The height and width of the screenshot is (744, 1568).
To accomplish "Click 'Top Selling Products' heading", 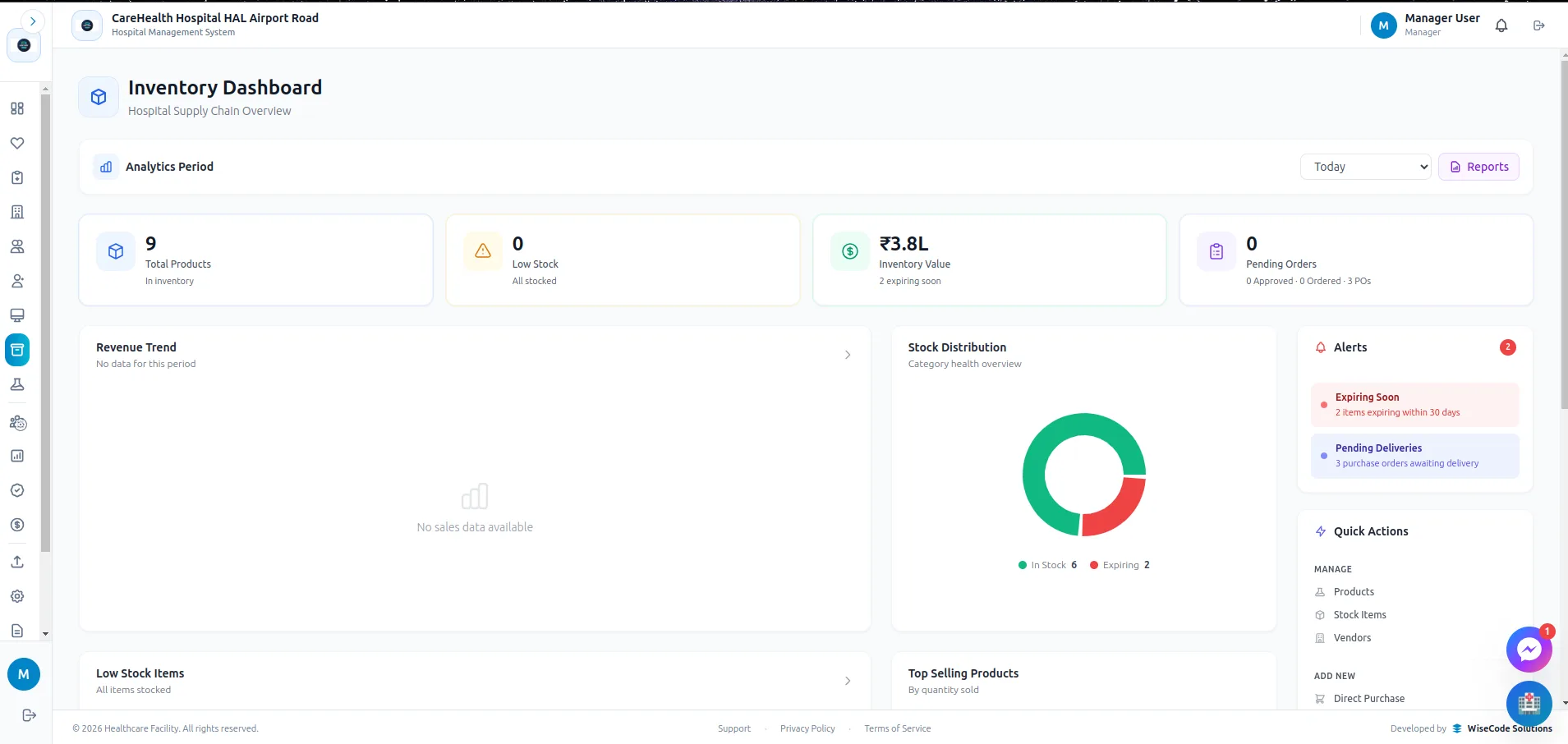I will pos(963,673).
